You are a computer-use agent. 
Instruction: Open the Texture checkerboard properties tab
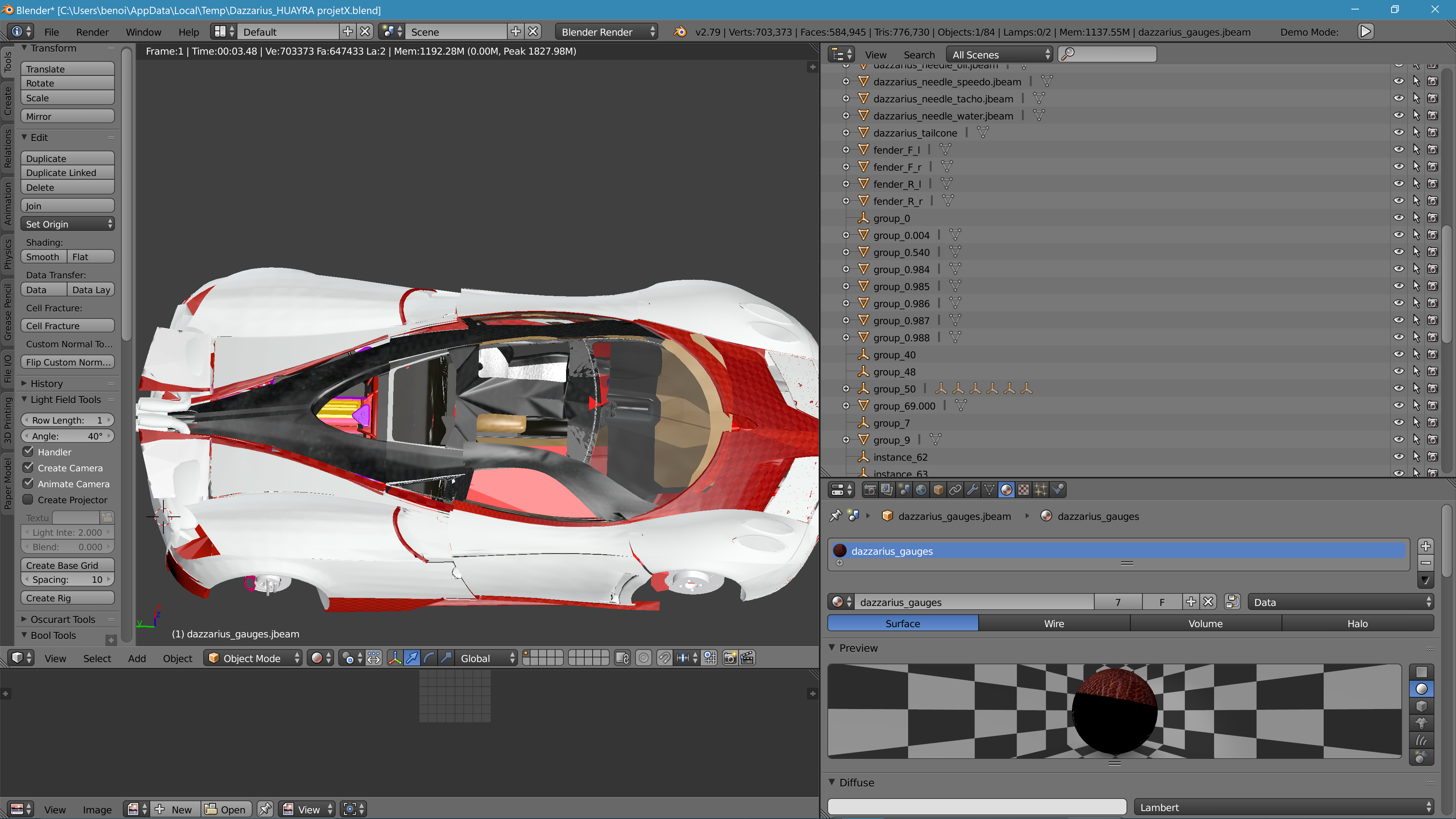point(1023,490)
